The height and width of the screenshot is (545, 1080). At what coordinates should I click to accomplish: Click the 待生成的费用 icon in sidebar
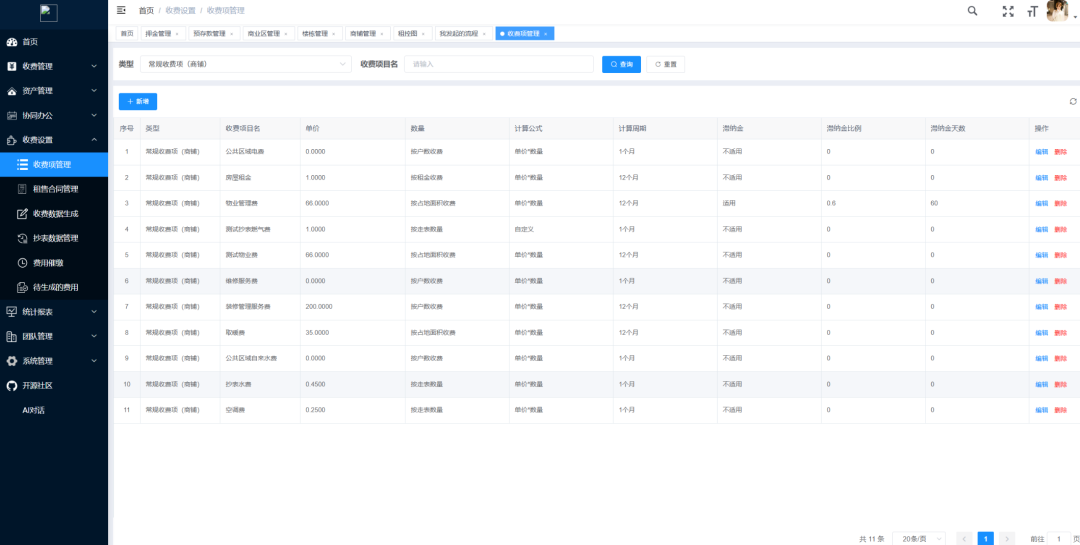tap(22, 287)
